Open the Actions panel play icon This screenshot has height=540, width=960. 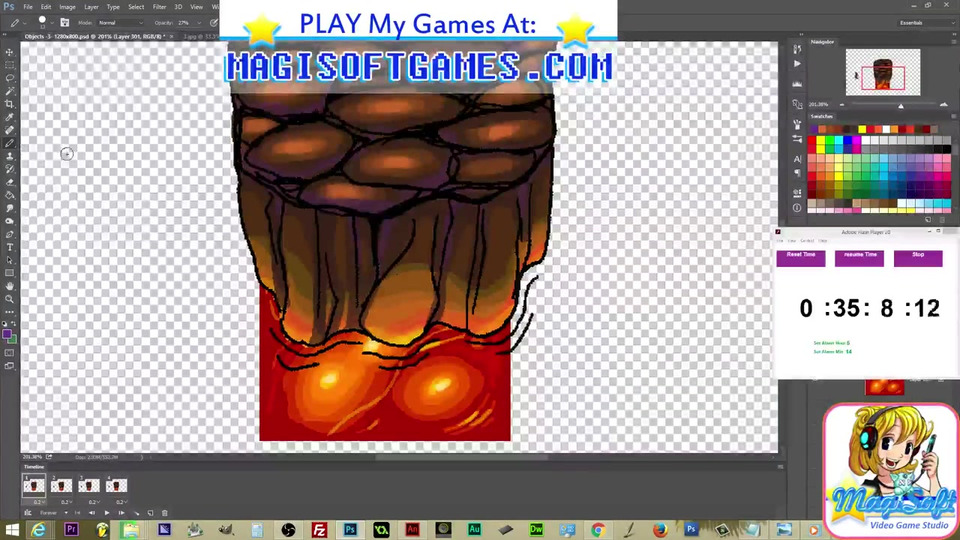pyautogui.click(x=797, y=64)
